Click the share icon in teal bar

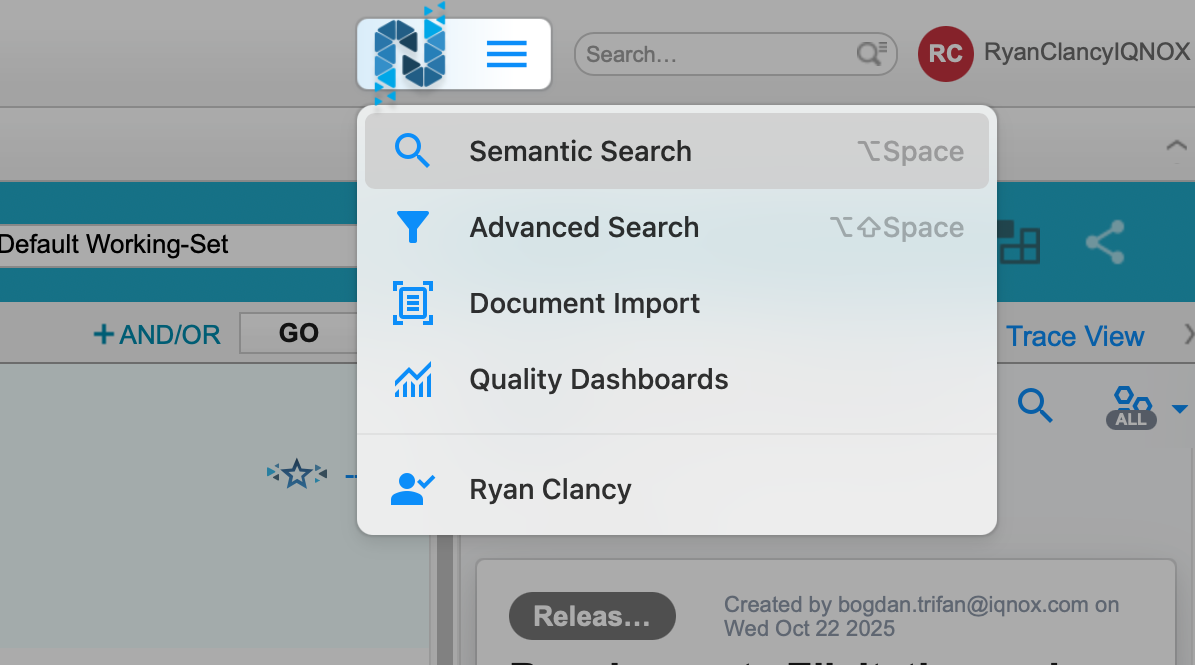point(1105,242)
